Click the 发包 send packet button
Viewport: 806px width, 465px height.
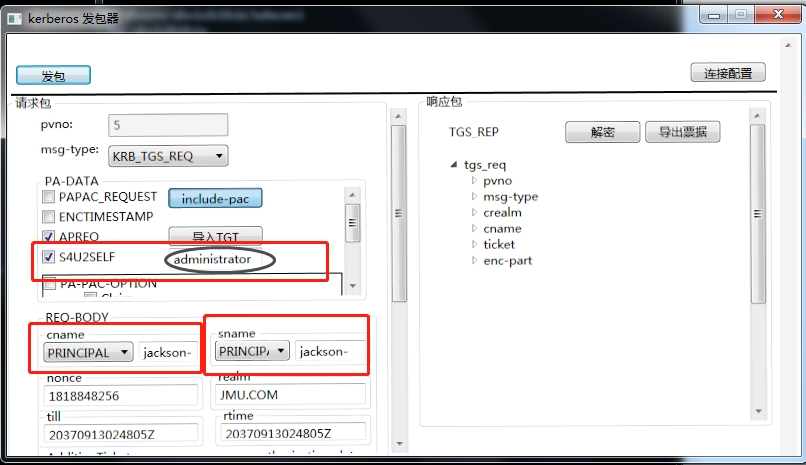[53, 76]
